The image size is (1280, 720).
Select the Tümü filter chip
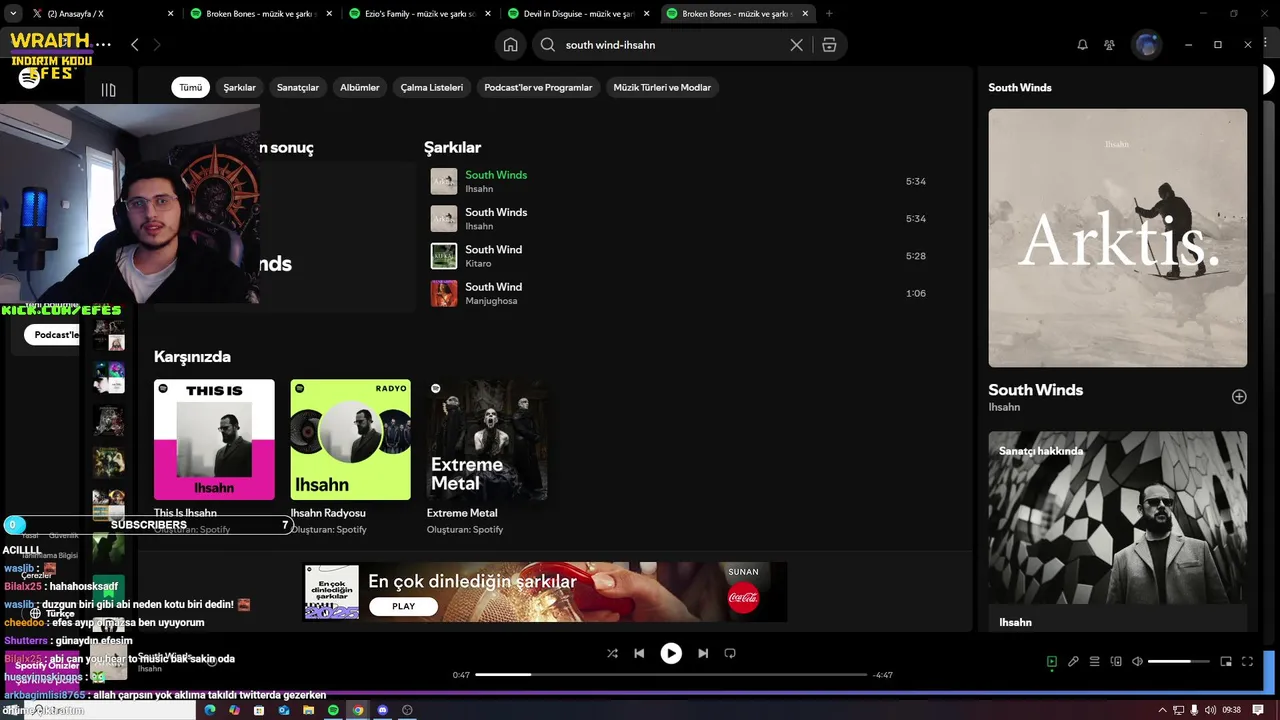click(x=190, y=87)
